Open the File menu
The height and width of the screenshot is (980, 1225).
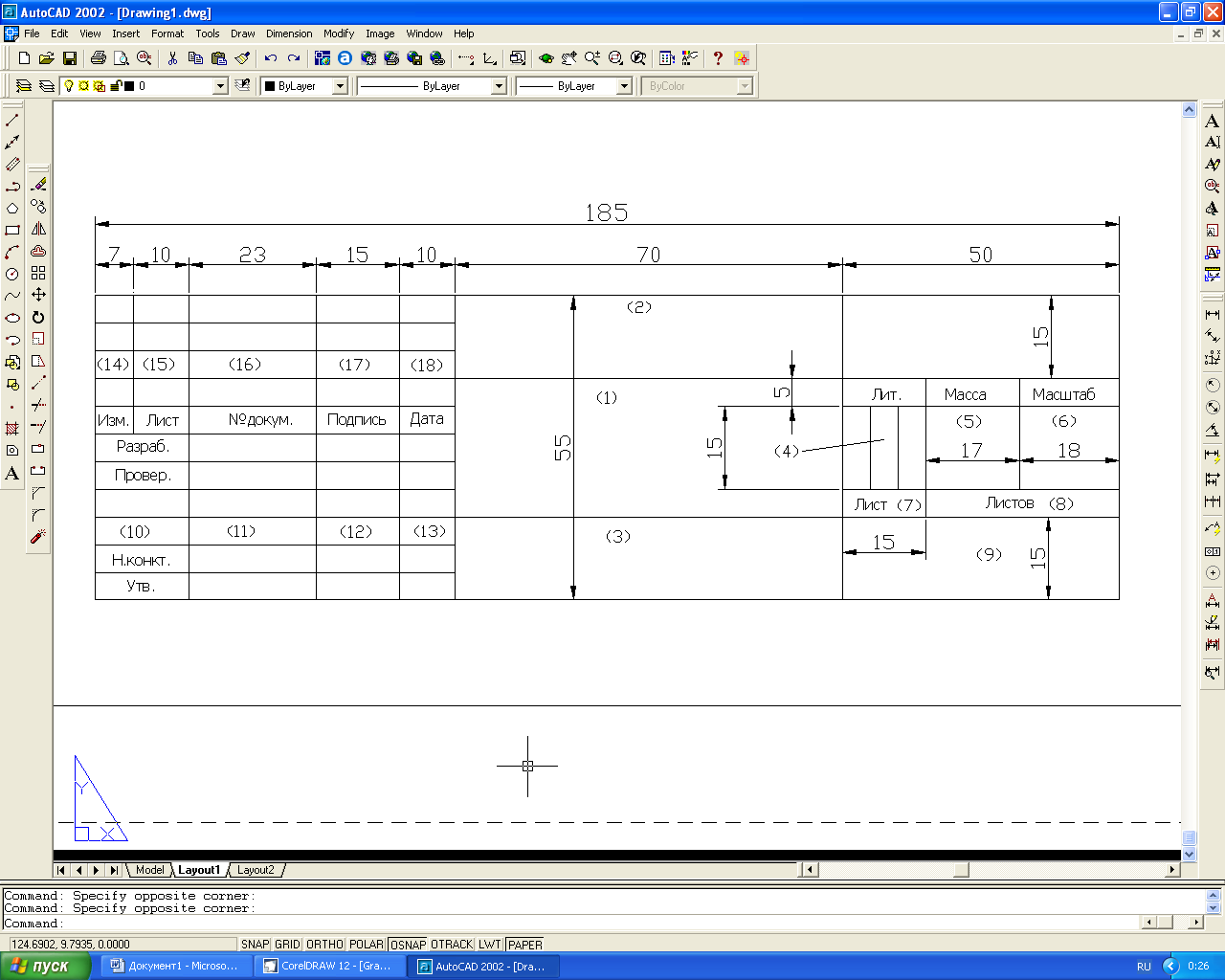pyautogui.click(x=32, y=33)
